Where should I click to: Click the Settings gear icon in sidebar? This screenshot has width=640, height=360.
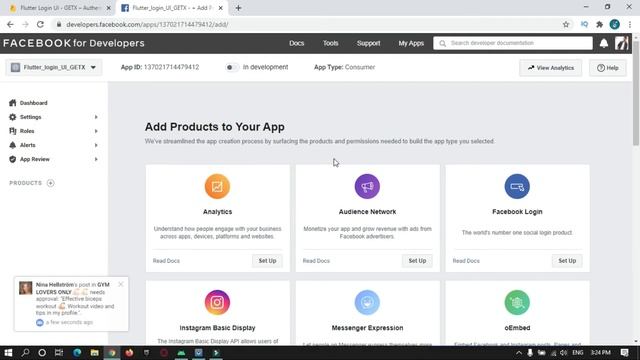coord(13,117)
